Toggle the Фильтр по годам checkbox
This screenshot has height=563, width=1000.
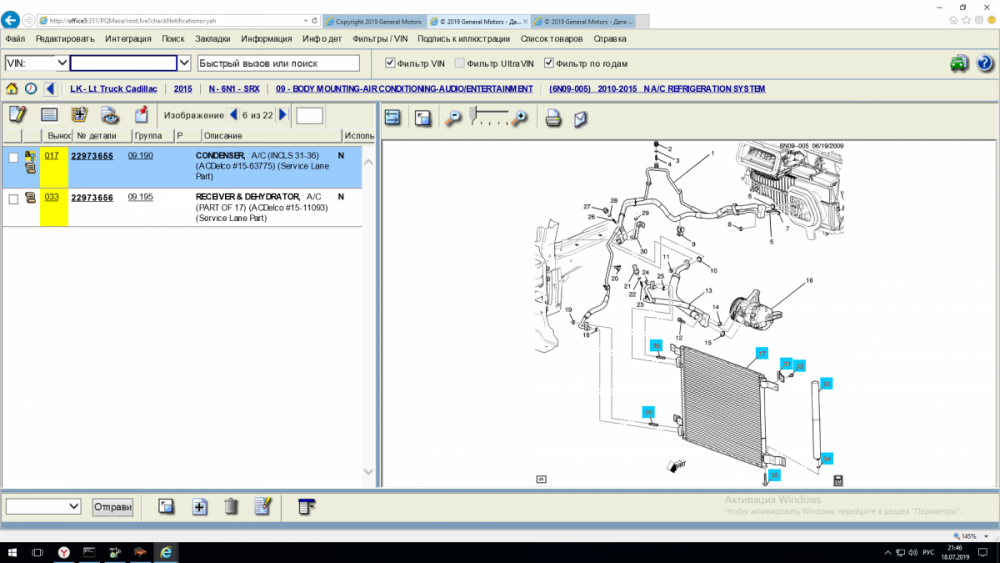549,63
